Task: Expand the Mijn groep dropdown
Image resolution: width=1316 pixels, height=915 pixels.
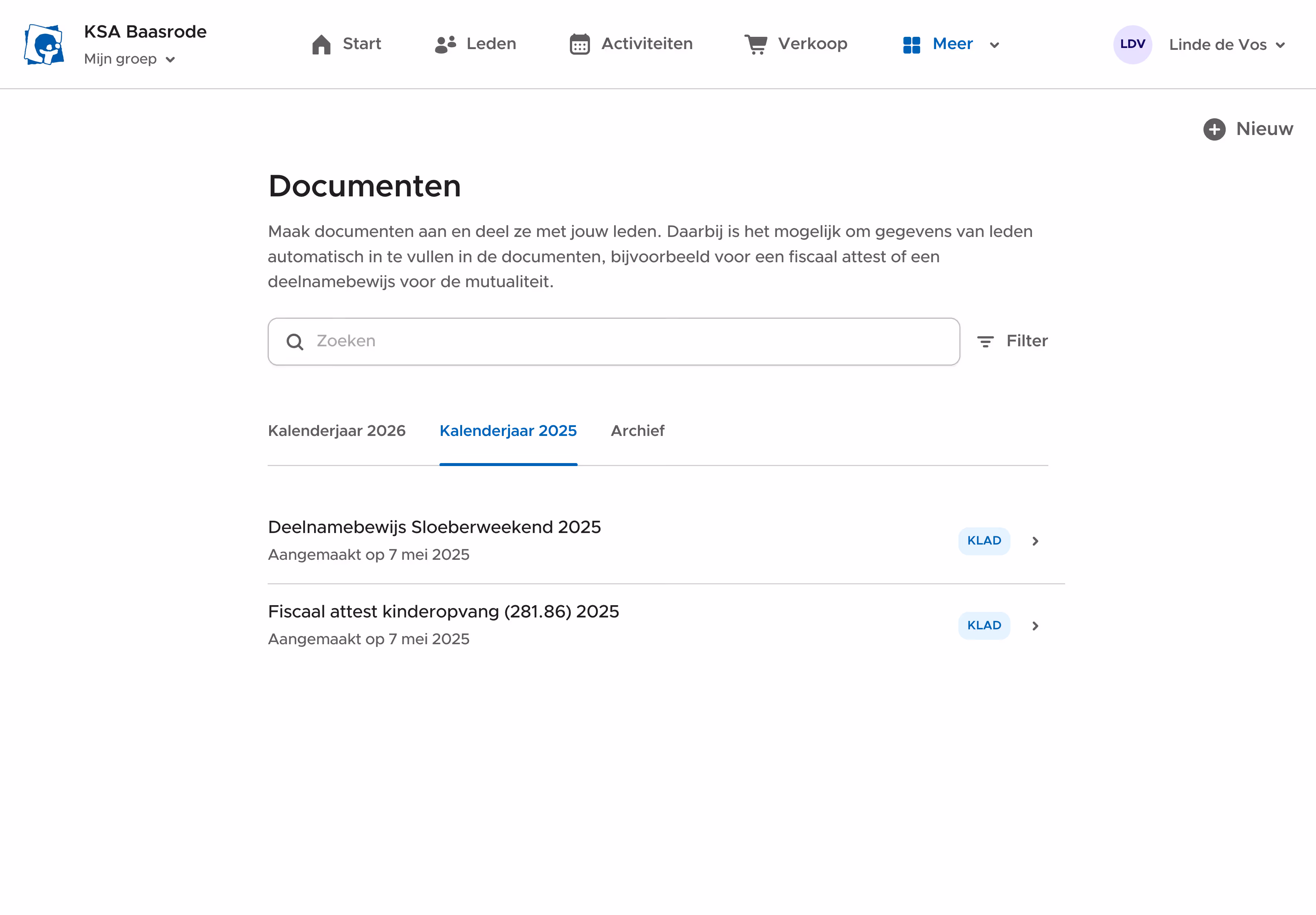Action: tap(129, 59)
